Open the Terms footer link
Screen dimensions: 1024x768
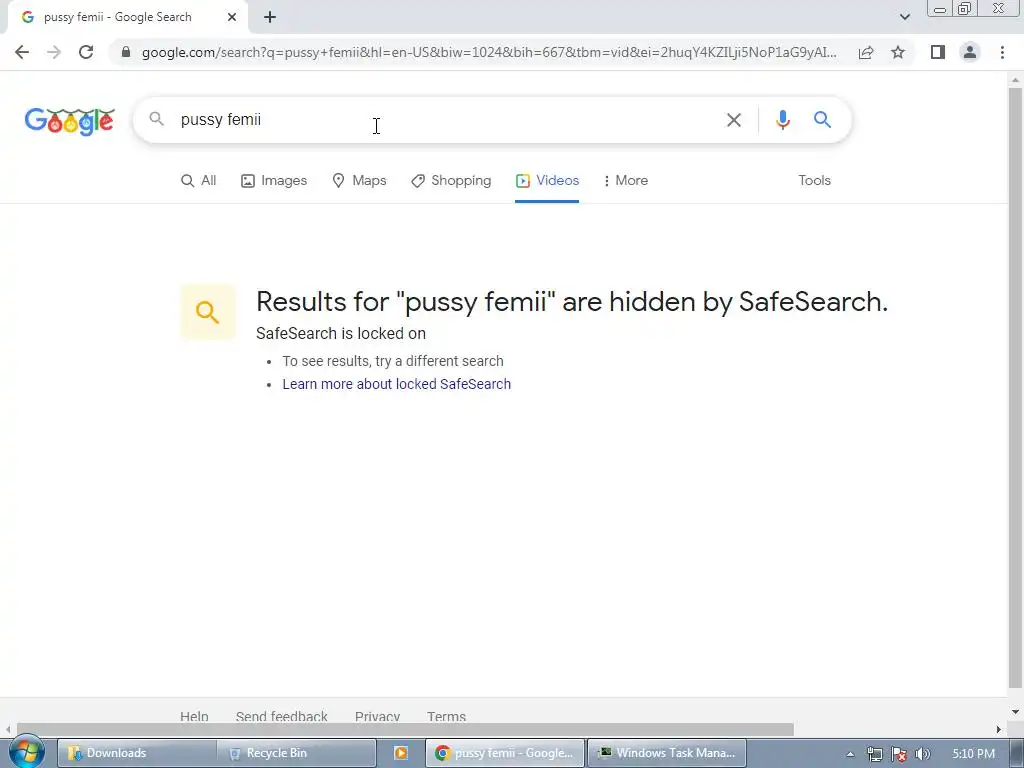click(x=447, y=716)
